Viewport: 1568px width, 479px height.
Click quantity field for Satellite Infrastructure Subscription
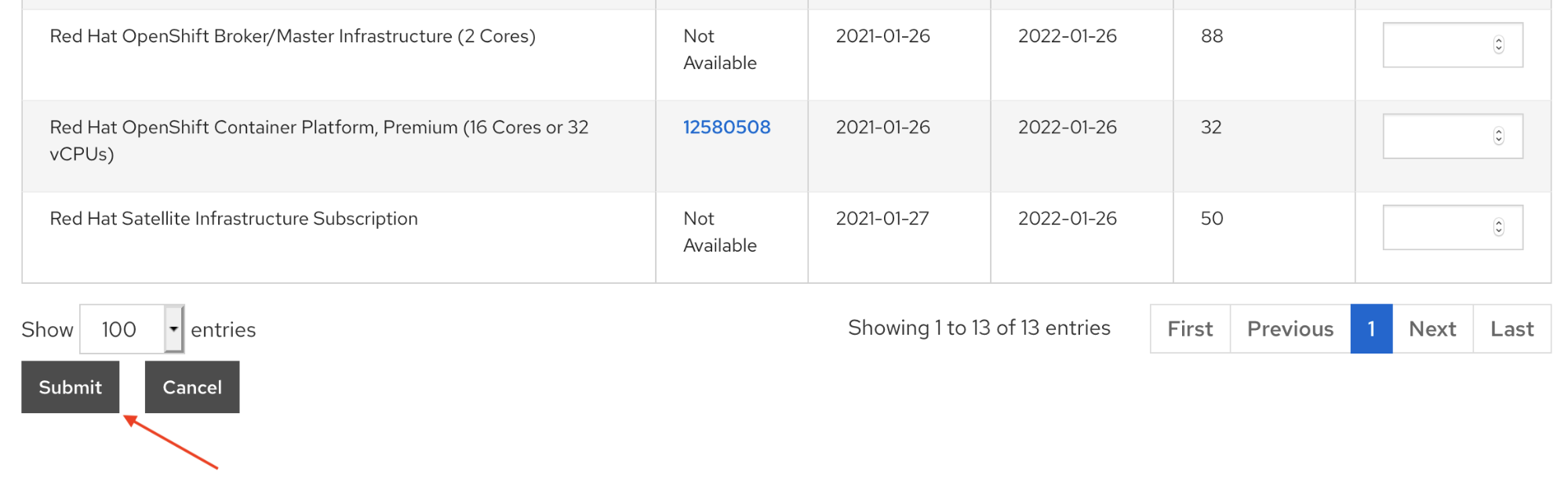tap(1437, 228)
